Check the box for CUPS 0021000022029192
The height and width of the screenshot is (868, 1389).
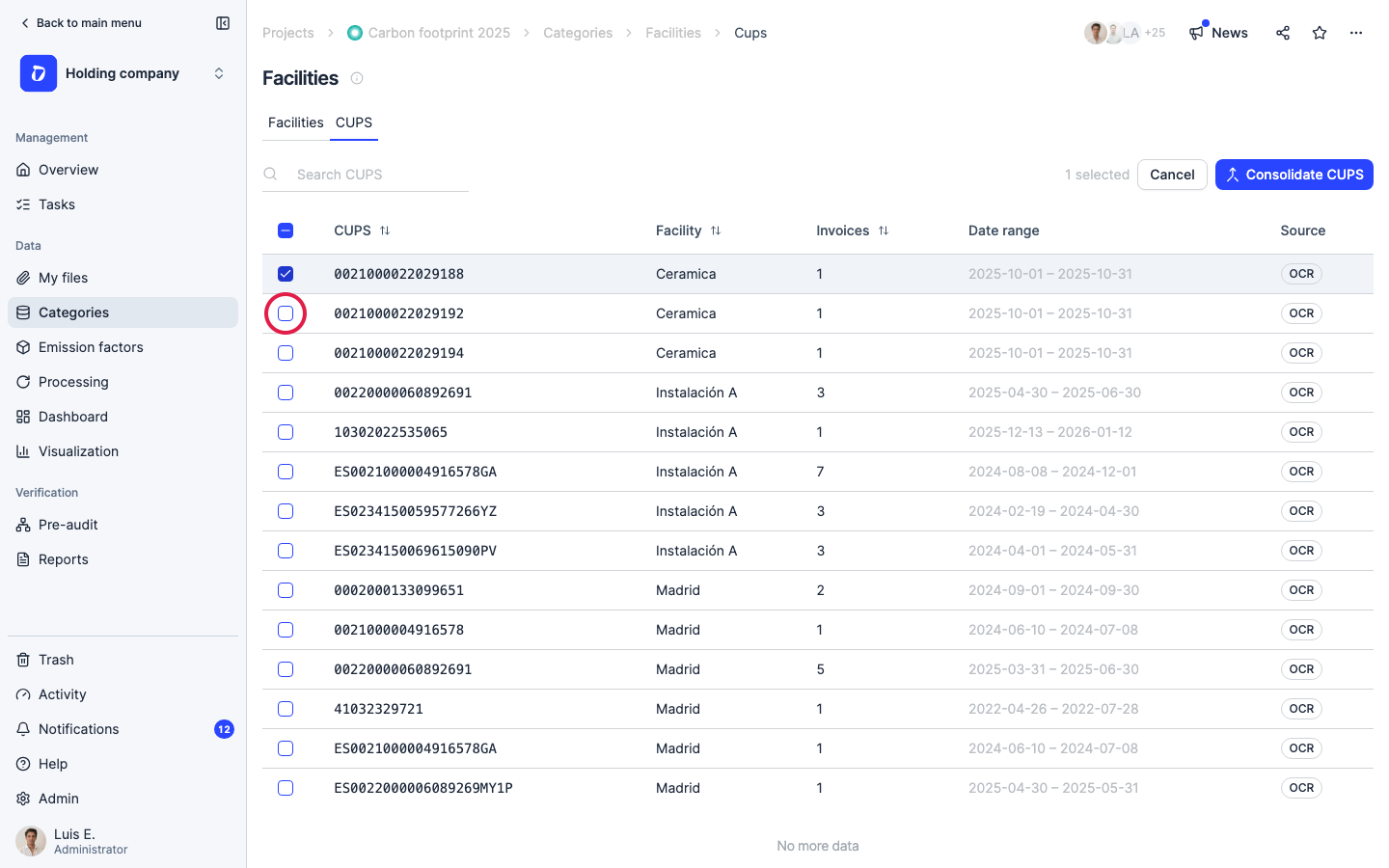tap(286, 313)
